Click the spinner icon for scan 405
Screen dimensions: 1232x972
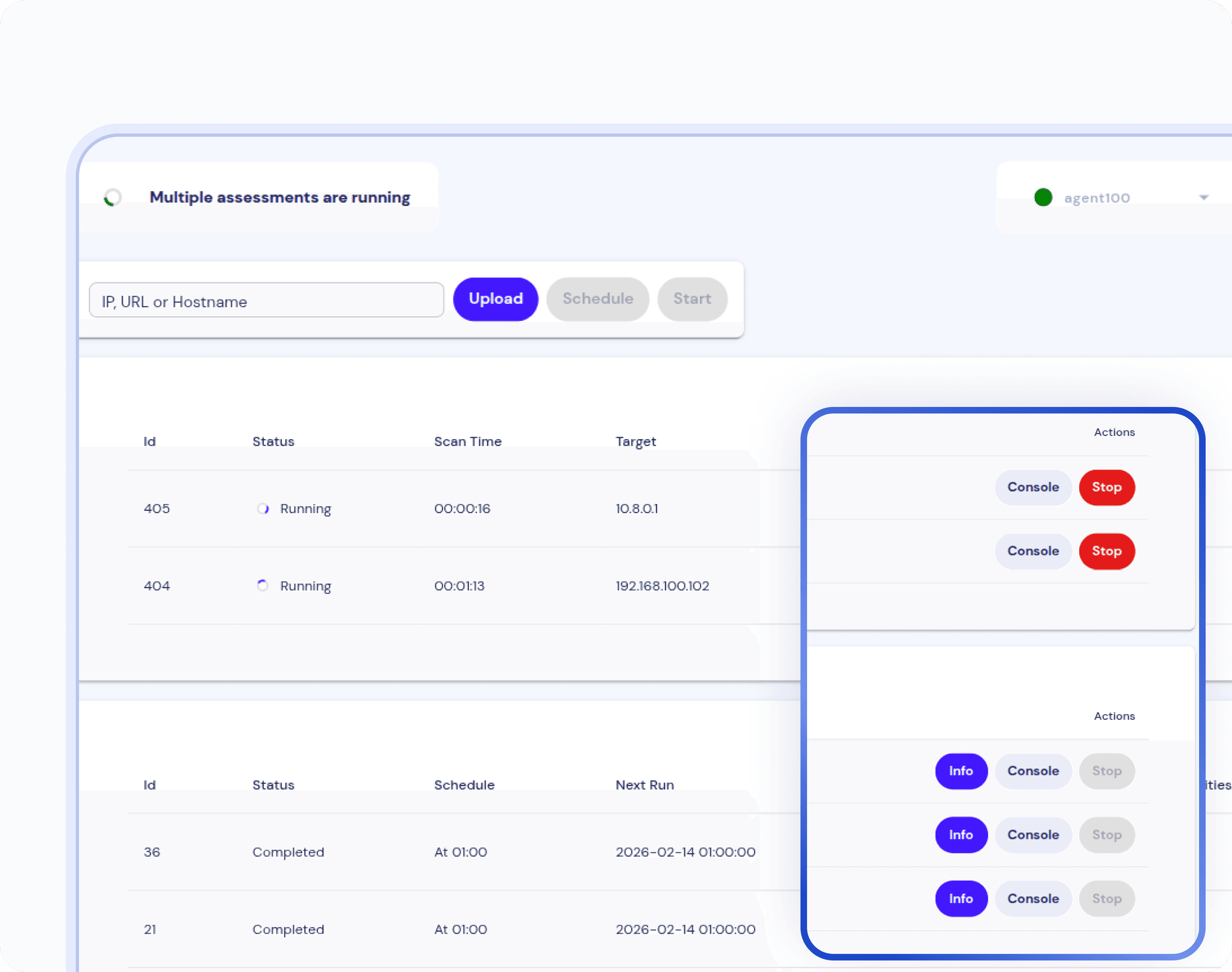pos(263,509)
